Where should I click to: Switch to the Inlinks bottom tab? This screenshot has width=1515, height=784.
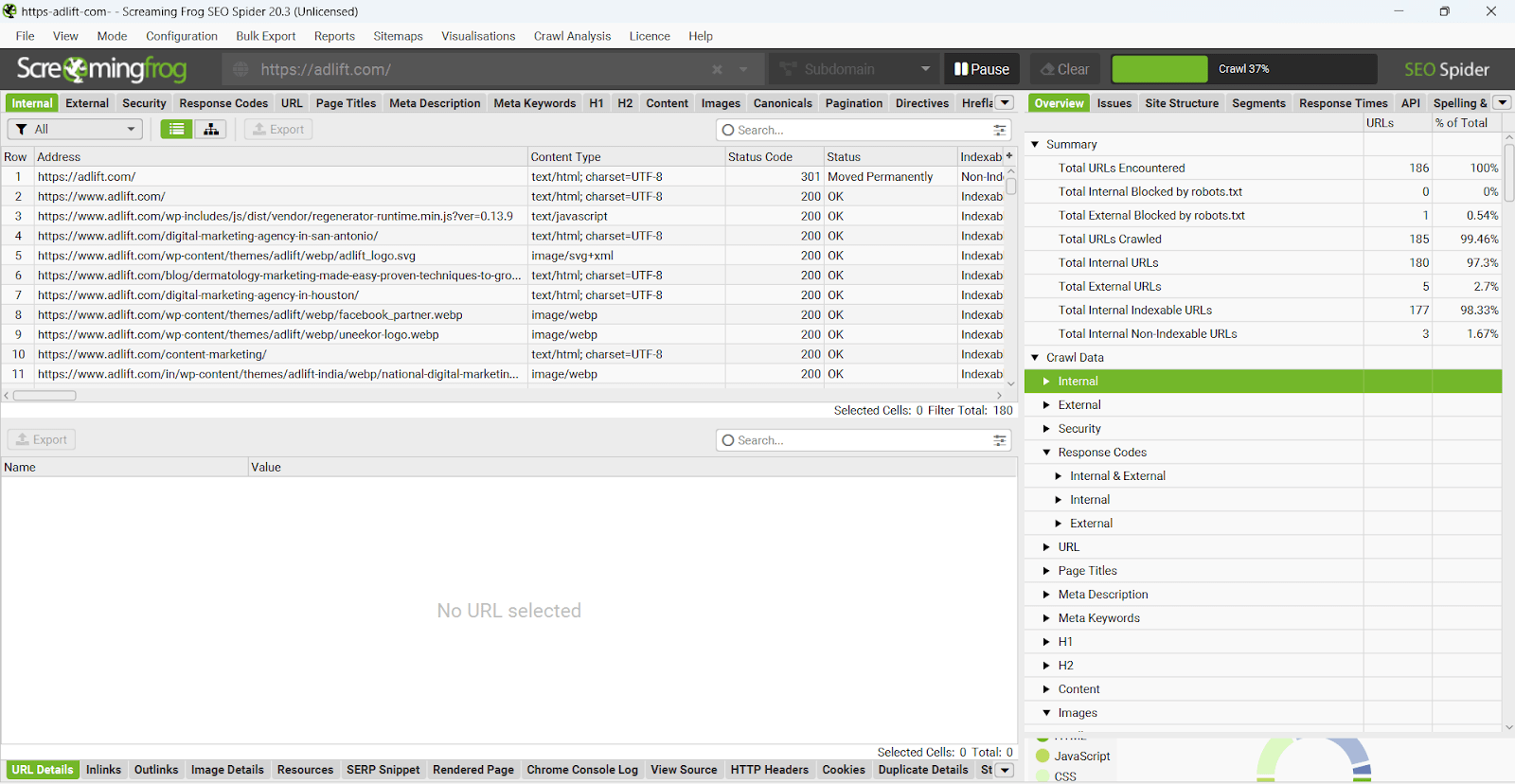[x=103, y=770]
